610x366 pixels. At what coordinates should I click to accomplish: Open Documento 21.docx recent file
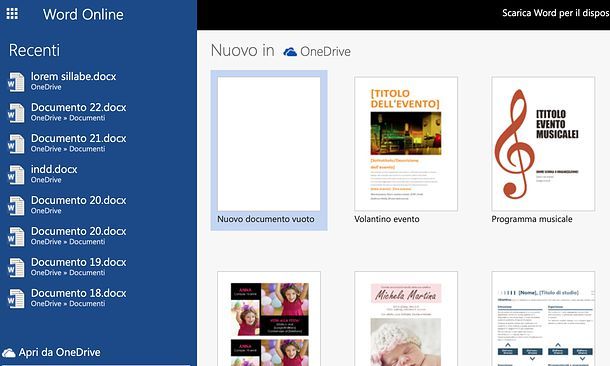79,138
